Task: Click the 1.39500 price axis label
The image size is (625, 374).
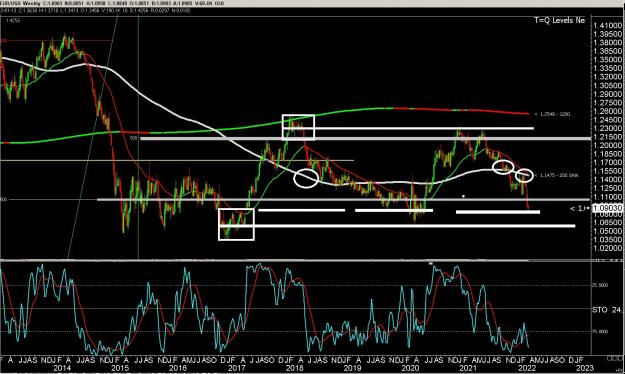Action: click(x=608, y=34)
